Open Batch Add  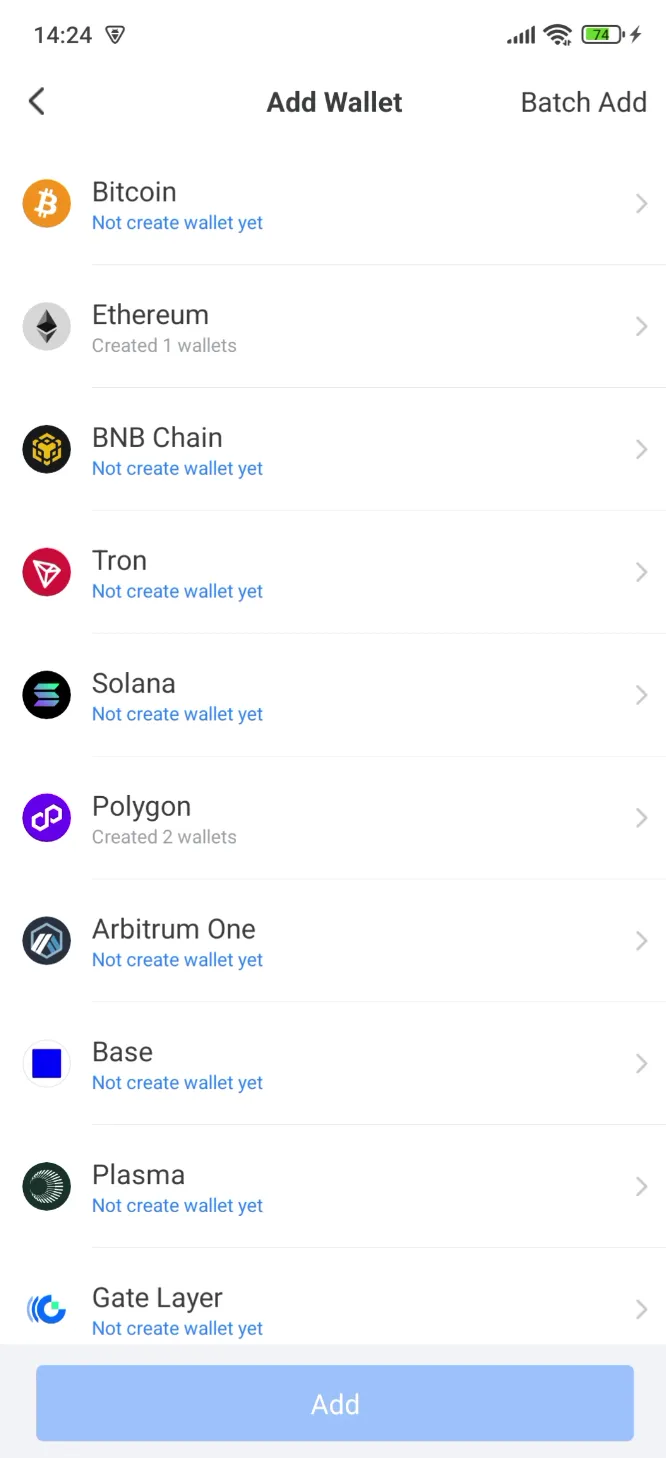(584, 101)
